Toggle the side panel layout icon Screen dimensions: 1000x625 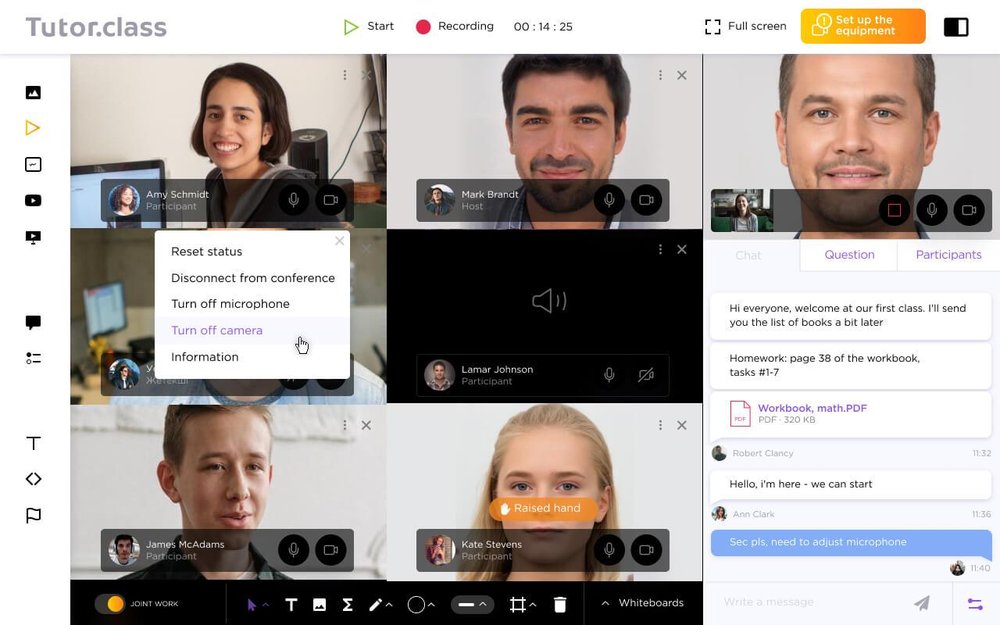(x=956, y=27)
